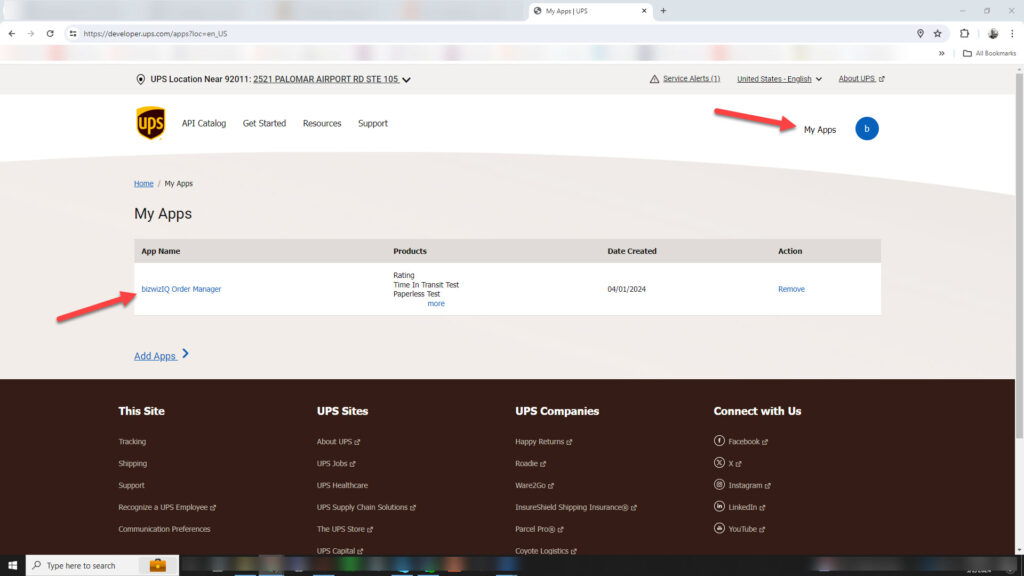Screen dimensions: 1024x576
Task: Open the All Bookmarks folder
Action: (x=989, y=54)
